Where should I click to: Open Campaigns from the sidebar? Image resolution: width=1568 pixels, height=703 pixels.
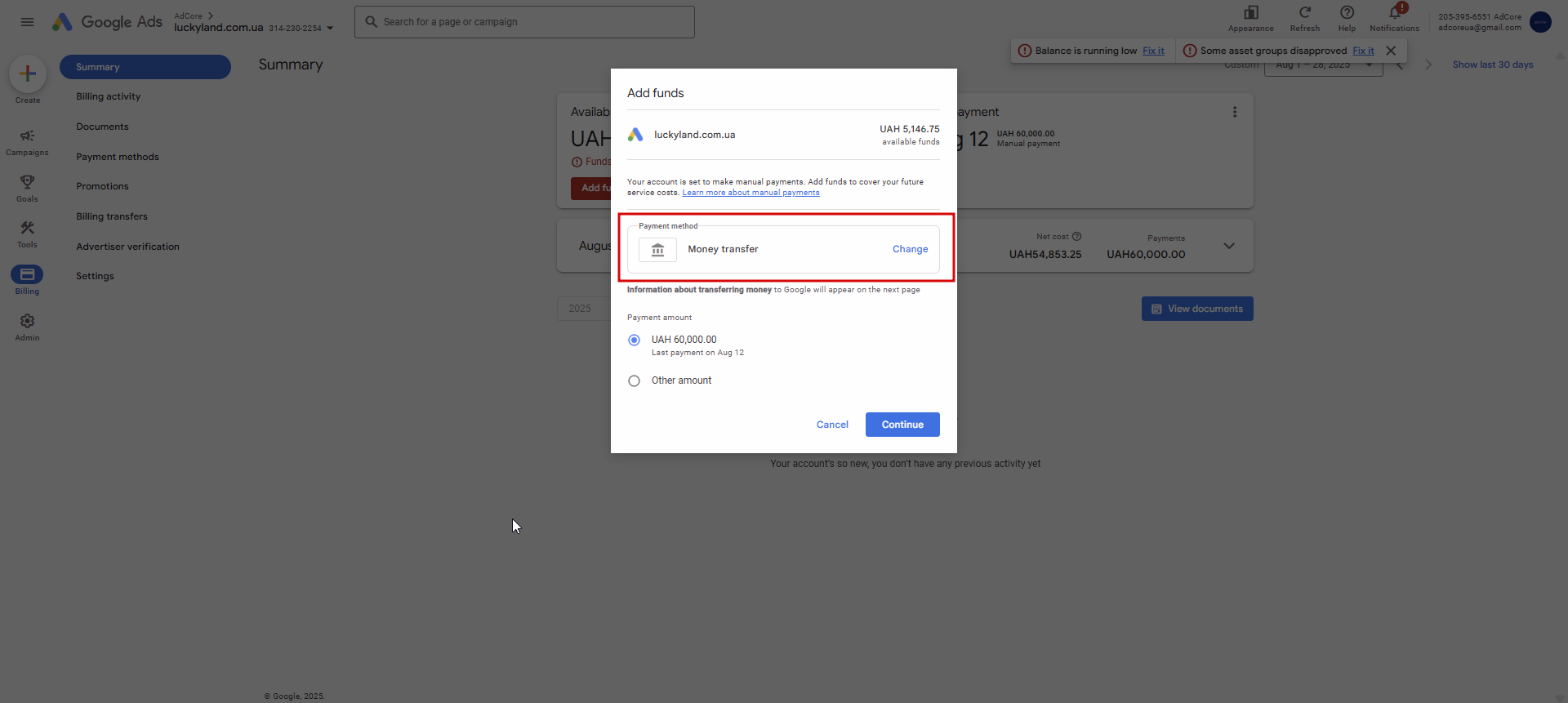(x=27, y=141)
